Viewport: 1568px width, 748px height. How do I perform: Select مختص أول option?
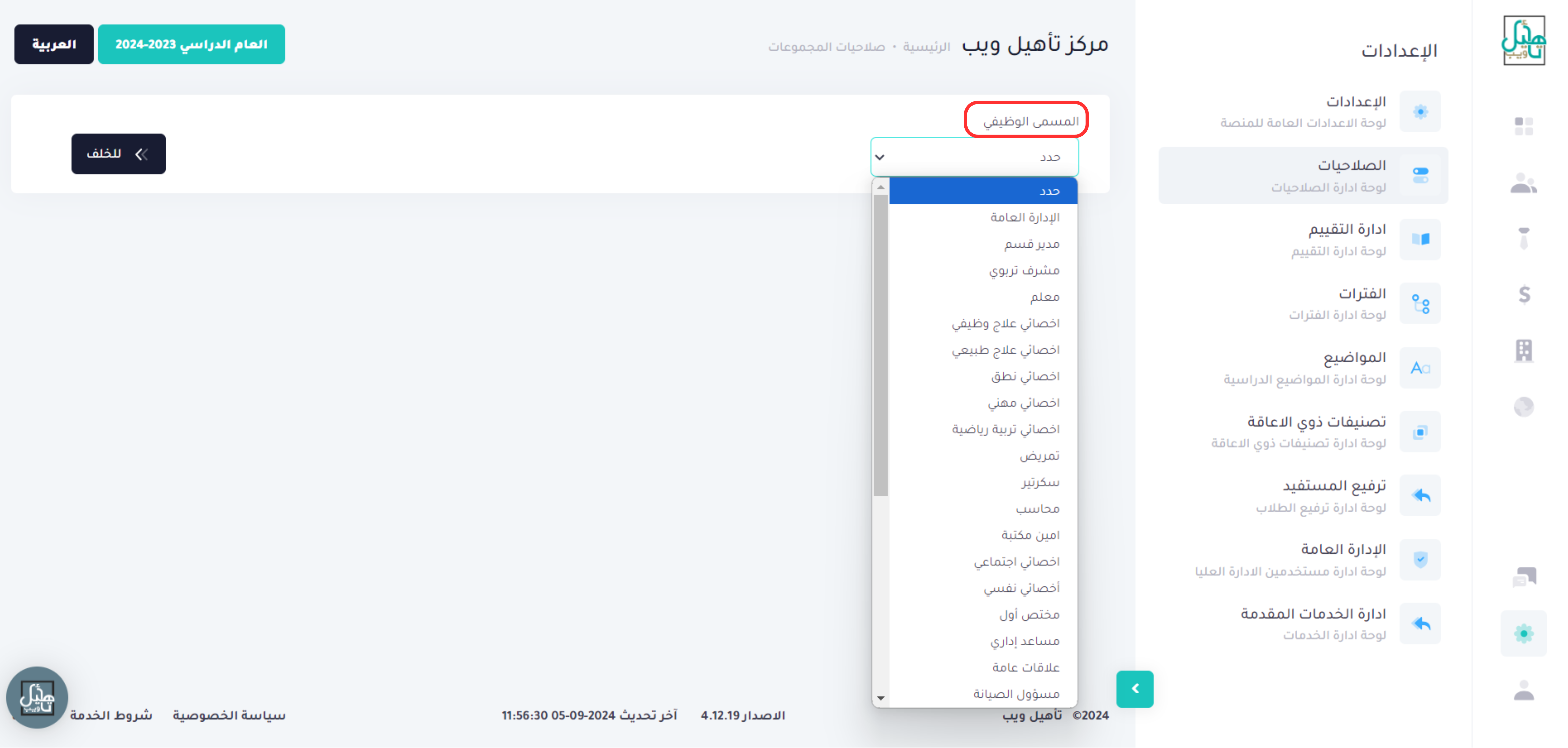point(983,615)
